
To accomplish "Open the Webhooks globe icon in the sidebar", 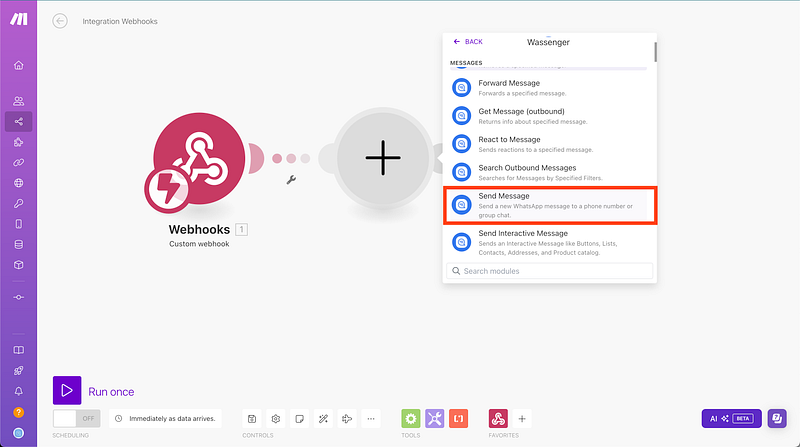I will tap(18, 183).
